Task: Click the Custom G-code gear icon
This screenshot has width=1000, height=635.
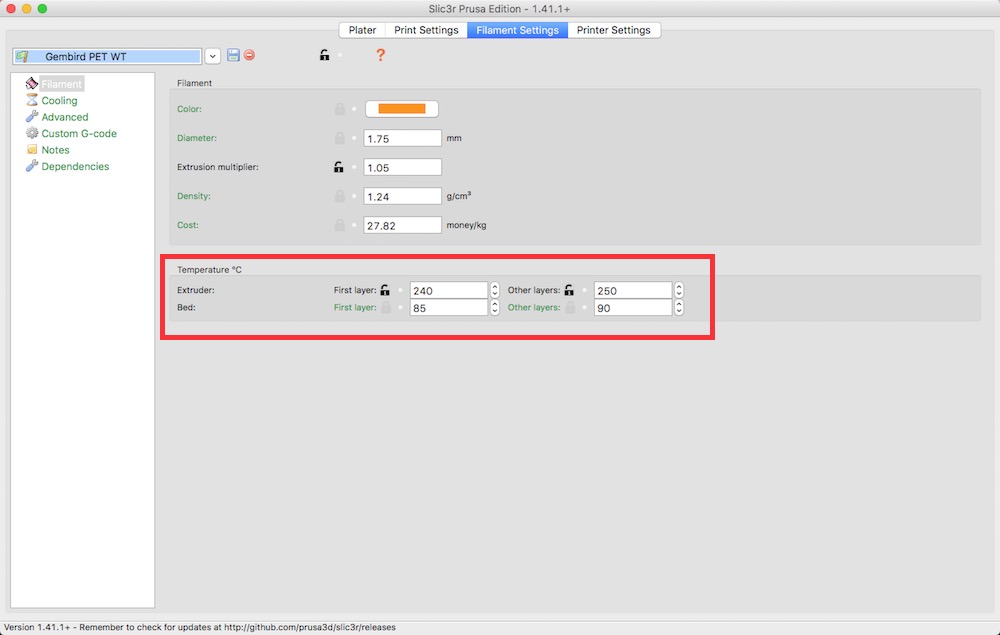Action: [32, 133]
